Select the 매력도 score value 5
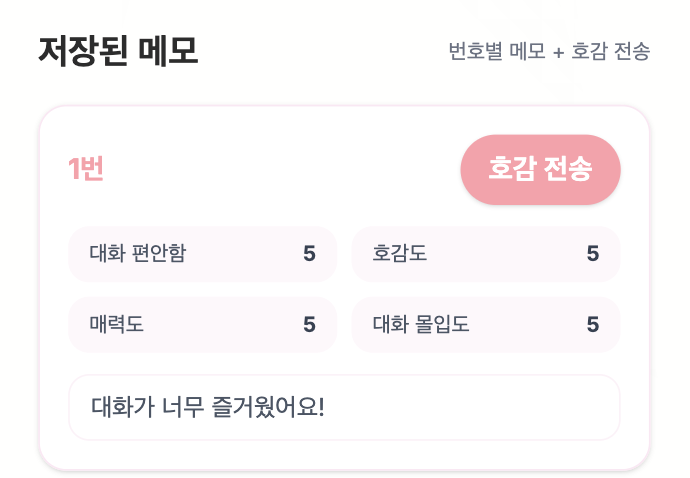Screen dimensions: 690x478 pyautogui.click(x=309, y=325)
